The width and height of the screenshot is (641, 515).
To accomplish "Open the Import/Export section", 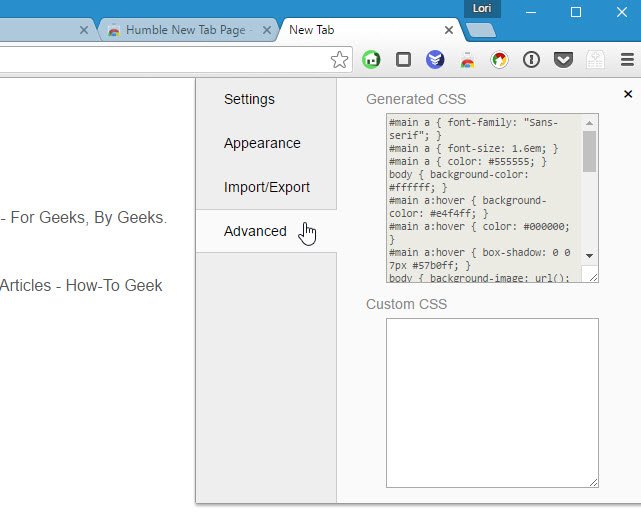I will pyautogui.click(x=266, y=187).
